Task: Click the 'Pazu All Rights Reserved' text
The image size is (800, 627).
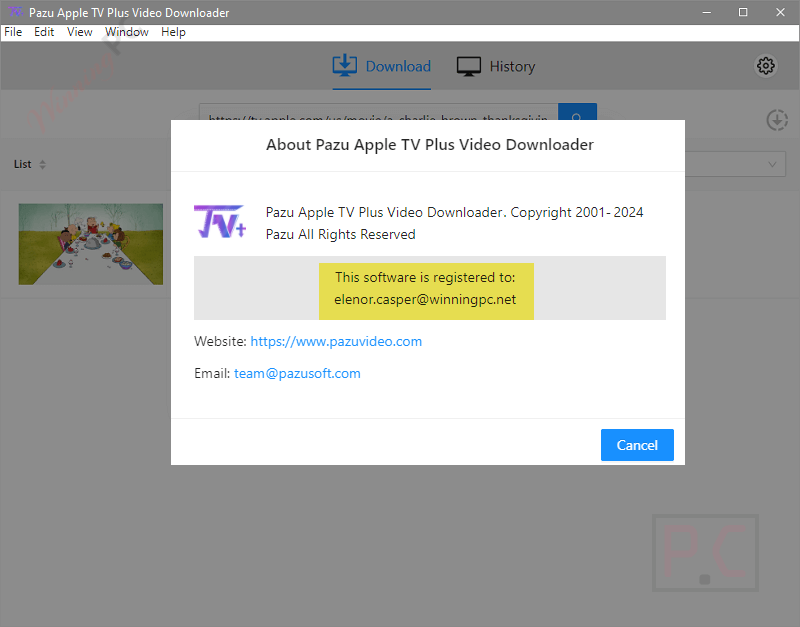Action: 340,234
